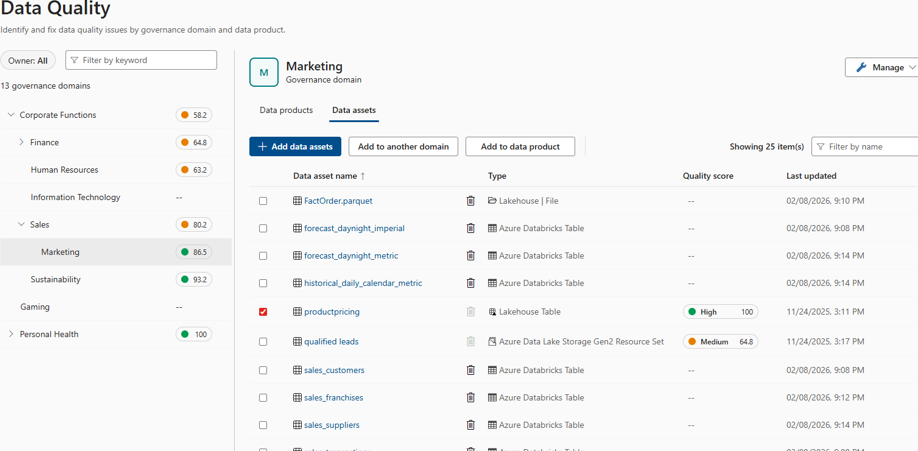Click trash icon for sales_customers row

click(x=471, y=370)
